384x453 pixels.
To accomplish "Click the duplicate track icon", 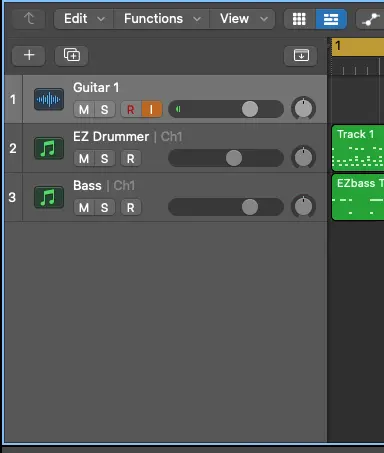I will click(x=72, y=55).
